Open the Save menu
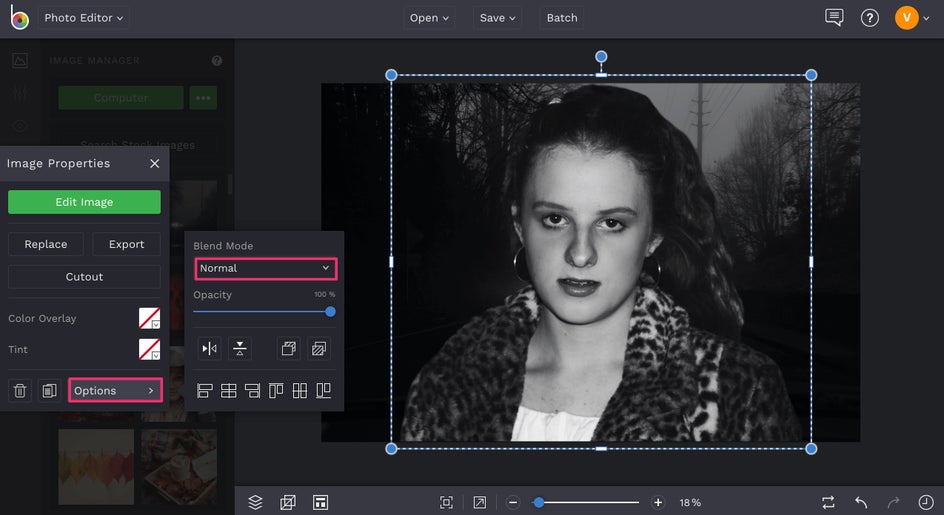The image size is (944, 515). (x=498, y=18)
